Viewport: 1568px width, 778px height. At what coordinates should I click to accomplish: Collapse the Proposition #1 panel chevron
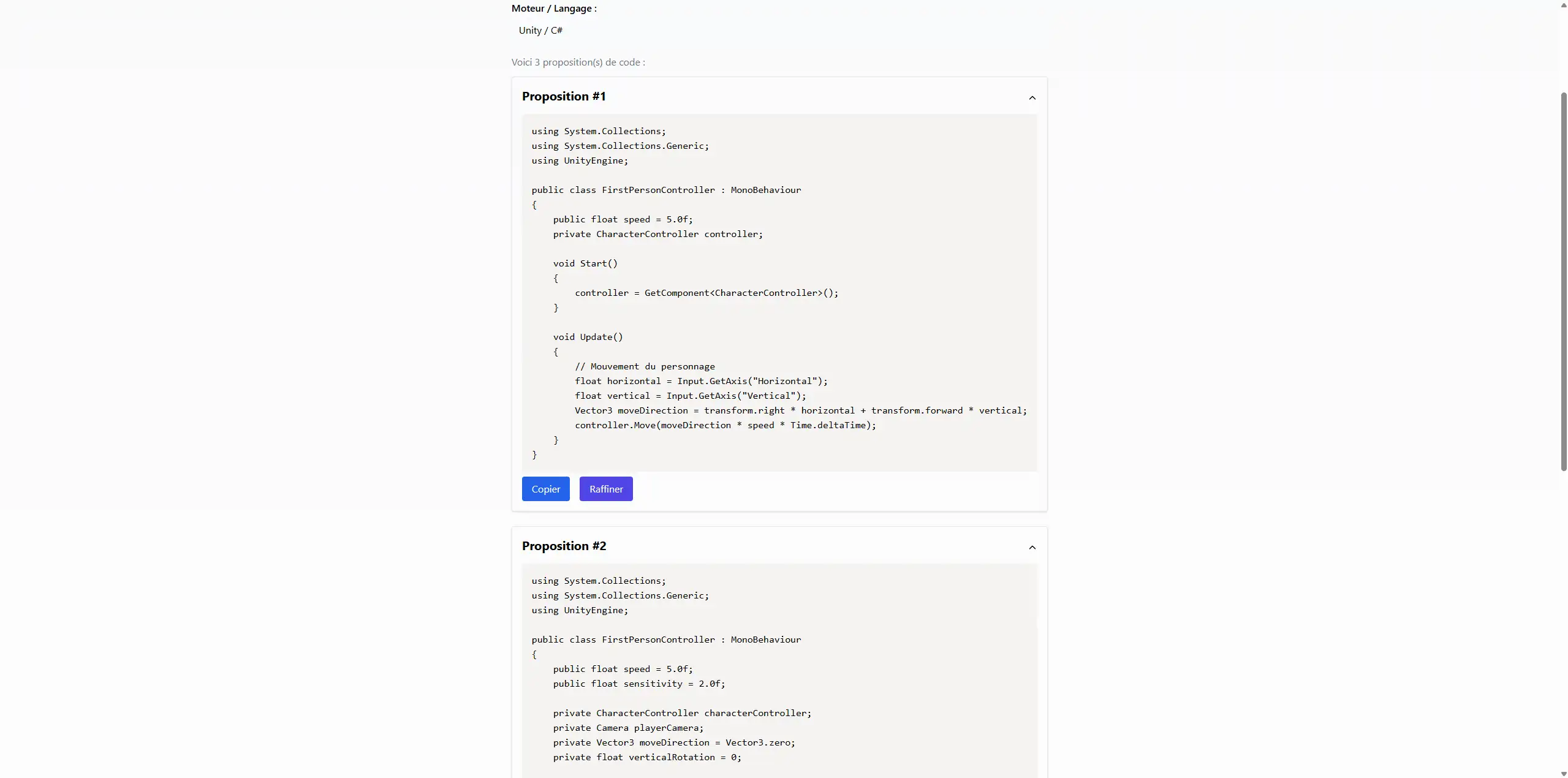pyautogui.click(x=1032, y=98)
